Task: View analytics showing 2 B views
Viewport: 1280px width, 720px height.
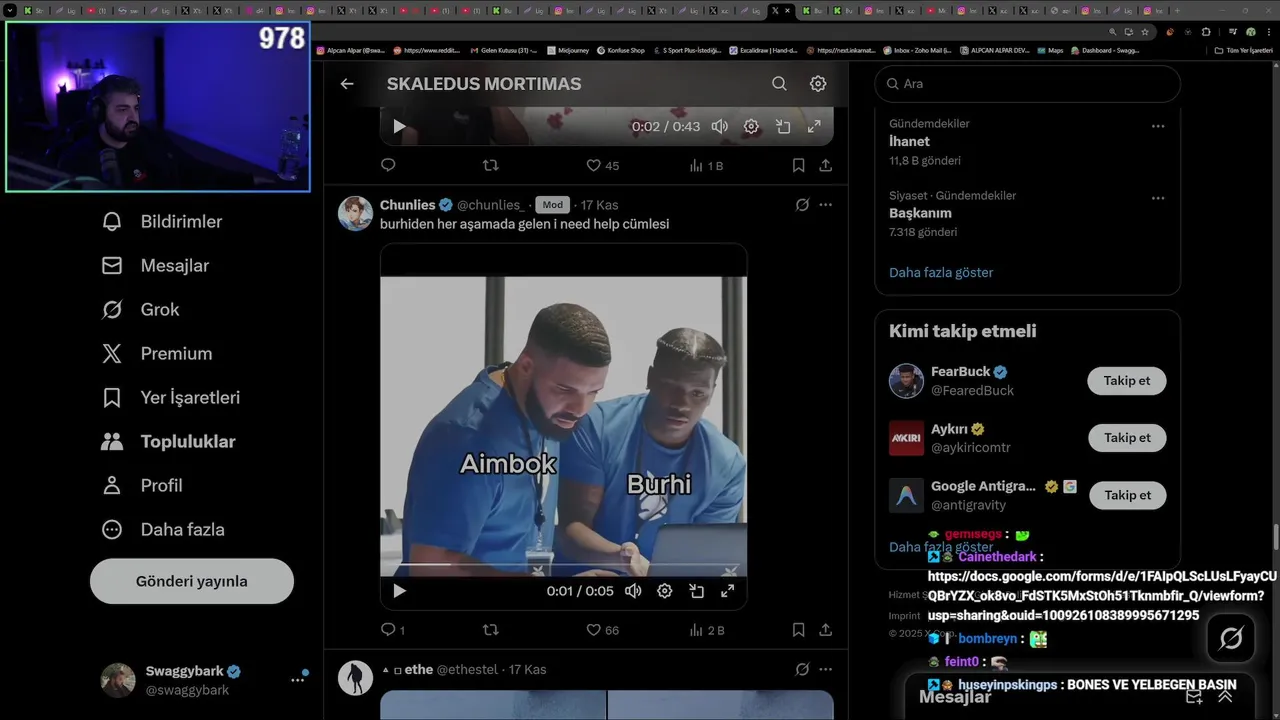Action: coord(706,630)
